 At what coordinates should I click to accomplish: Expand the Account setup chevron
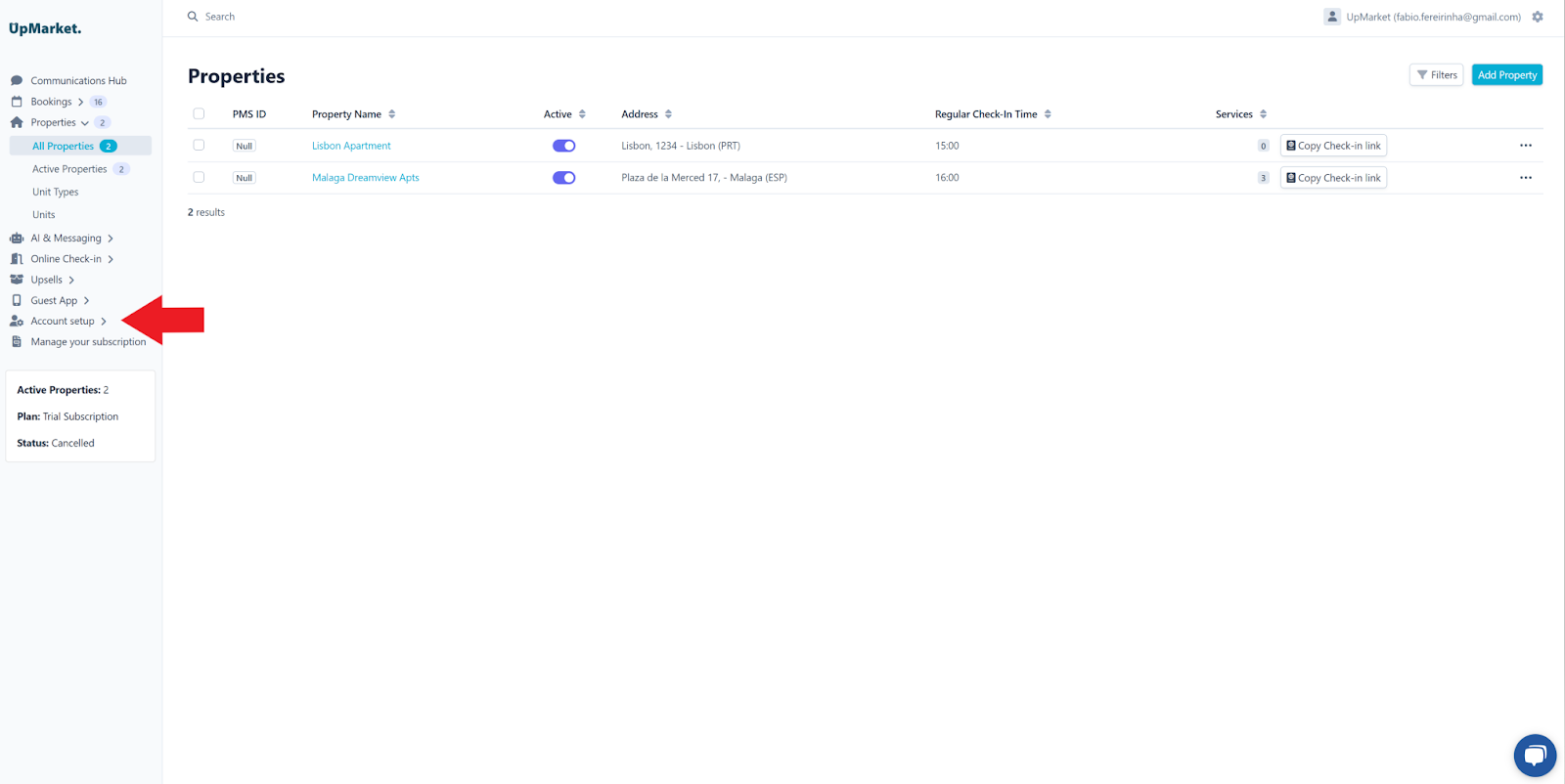pyautogui.click(x=104, y=321)
